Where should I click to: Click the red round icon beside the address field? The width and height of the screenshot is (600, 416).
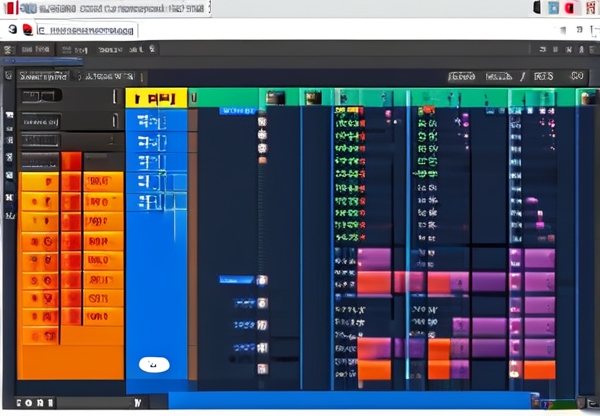pos(27,30)
